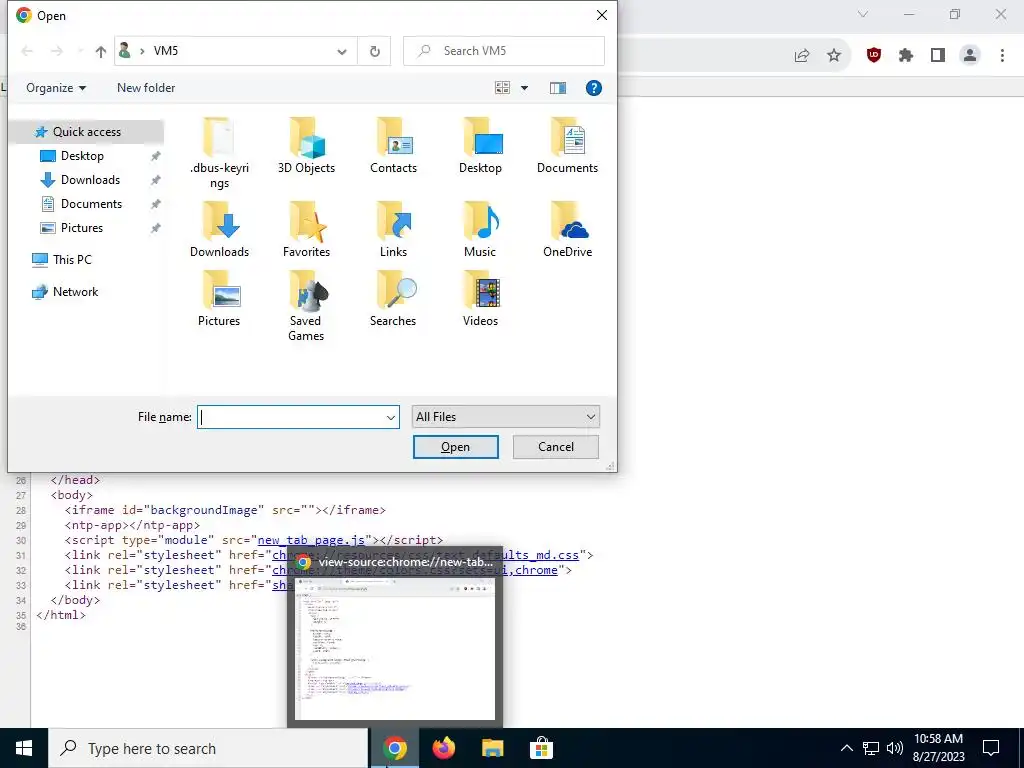
Task: Open the uBlock Origin extension icon
Action: click(x=874, y=56)
